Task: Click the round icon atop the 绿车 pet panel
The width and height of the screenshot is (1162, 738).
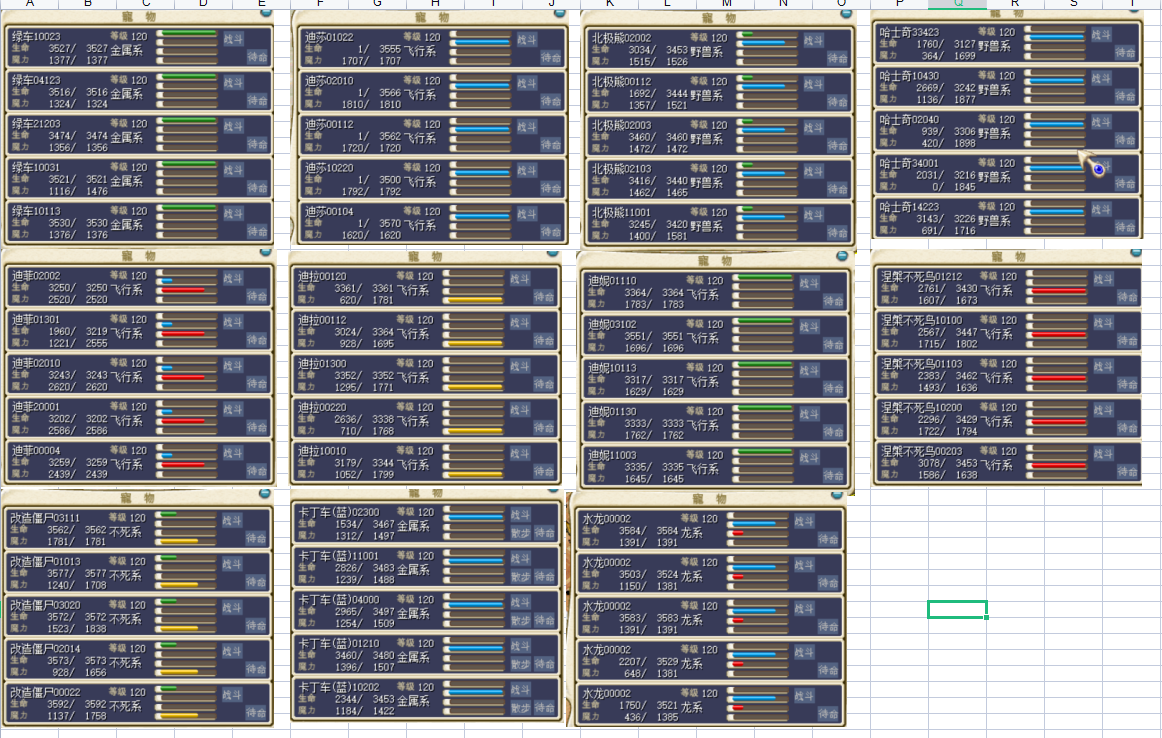Action: [265, 13]
